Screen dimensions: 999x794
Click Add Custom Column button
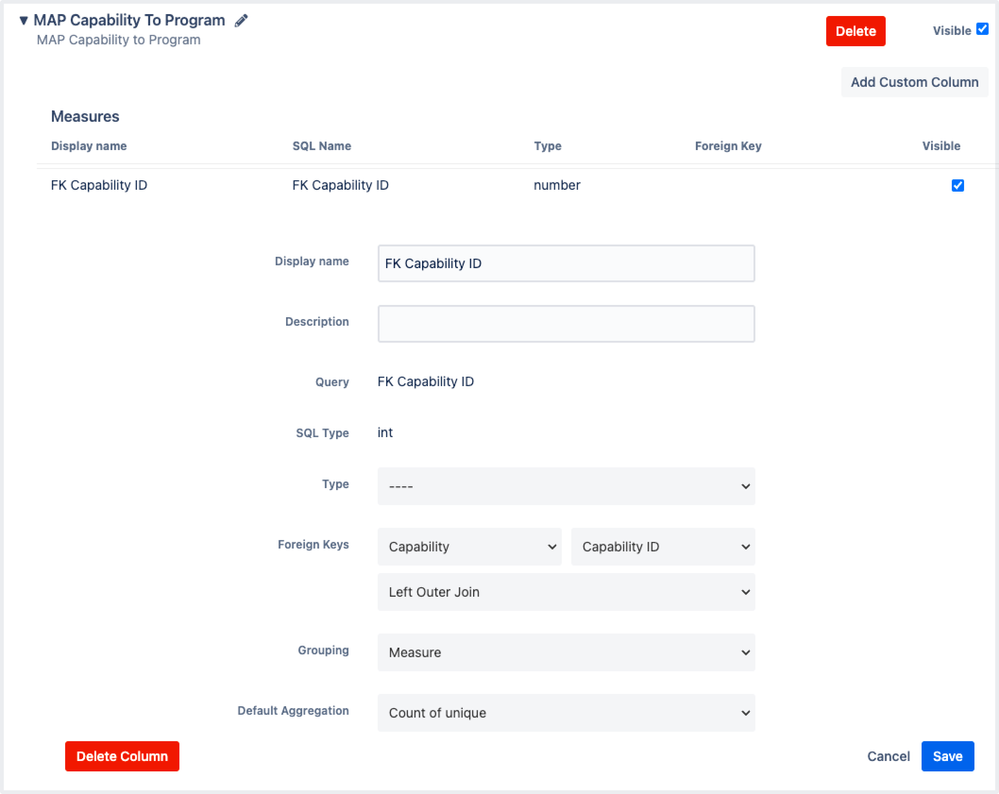(x=914, y=82)
